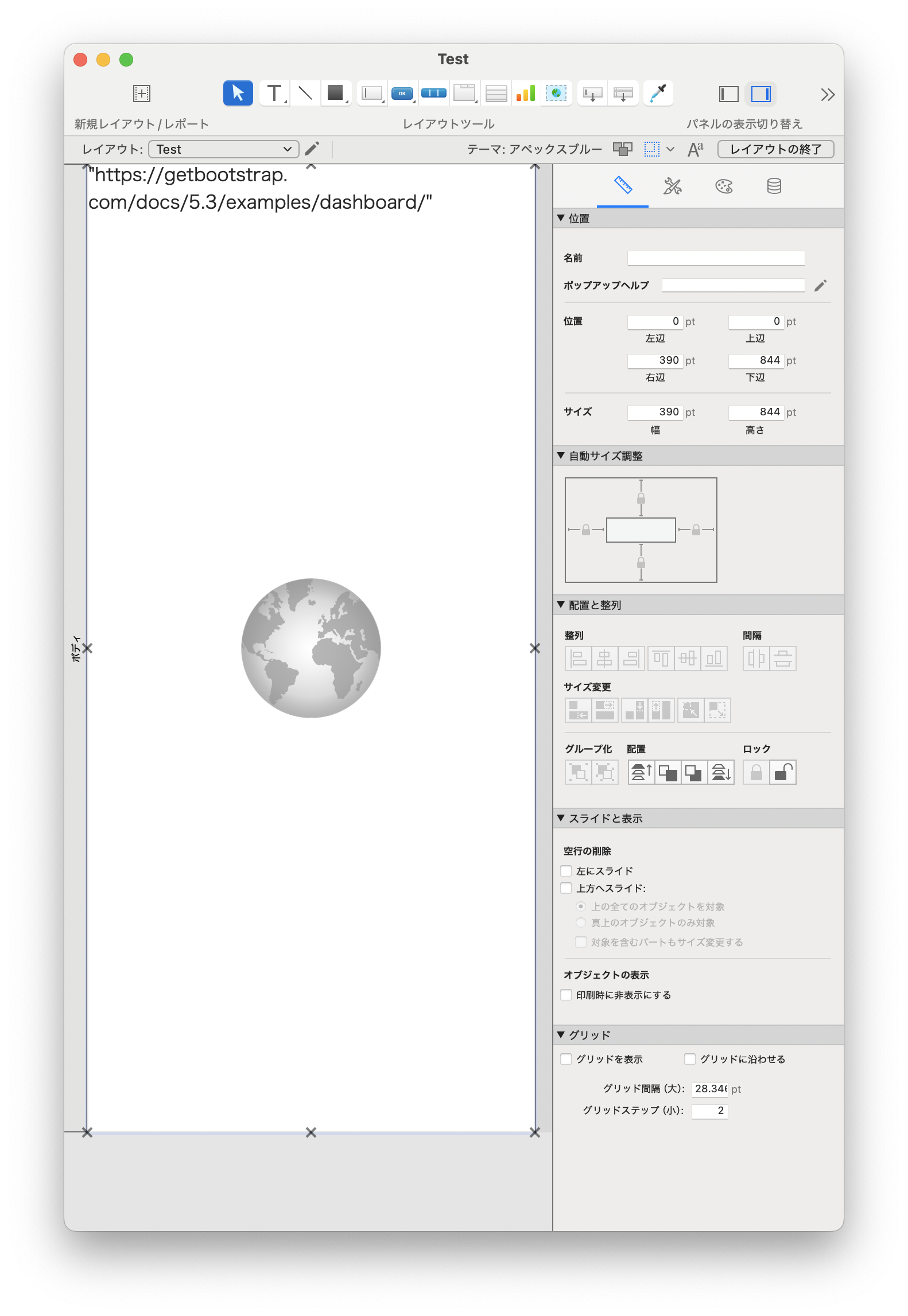
Task: Unlock the selected object
Action: pos(783,772)
